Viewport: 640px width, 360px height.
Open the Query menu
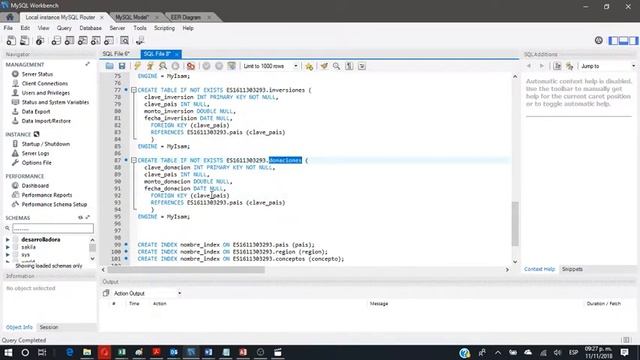(x=64, y=28)
